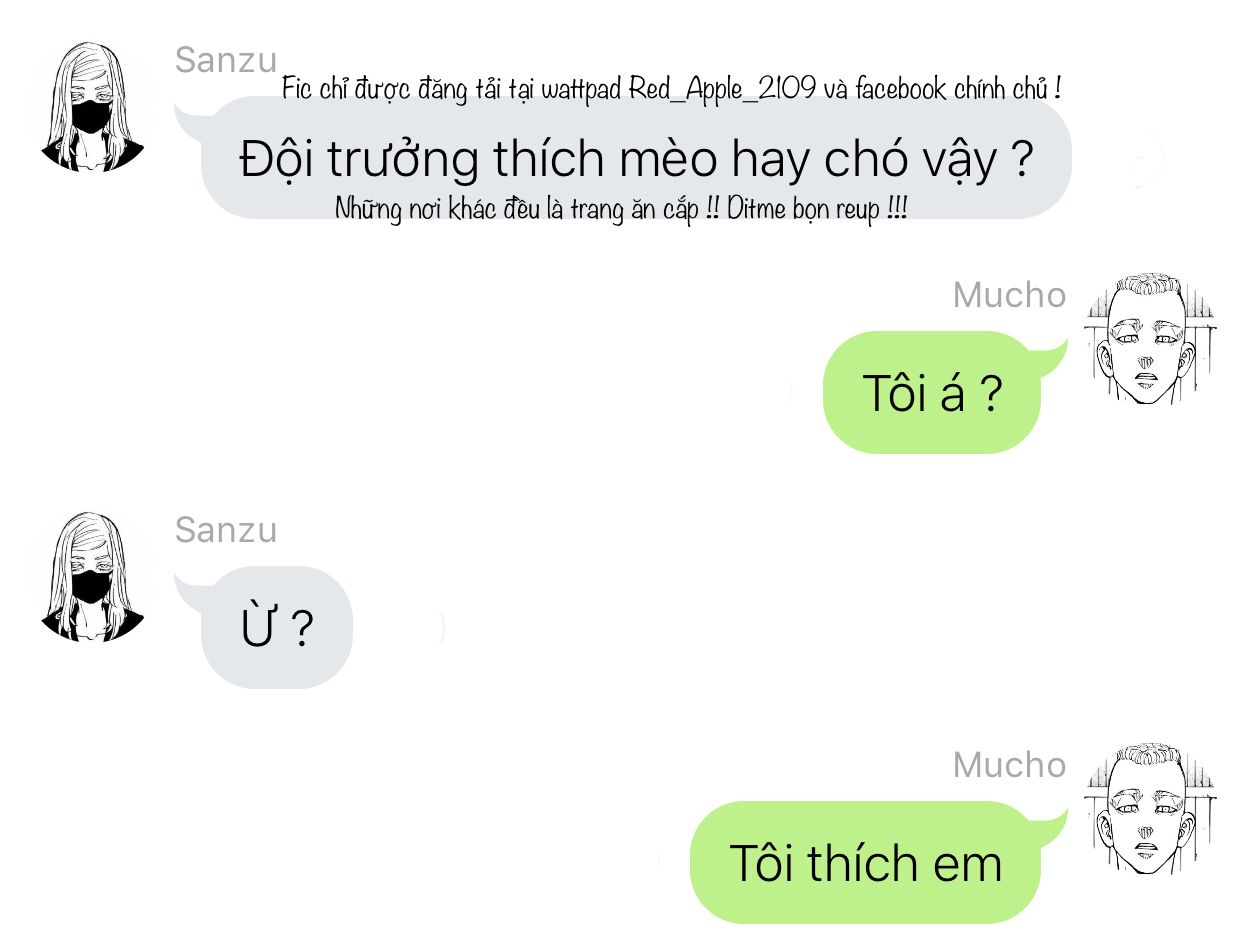Viewport: 1242px width, 938px height.
Task: Open Sanzu's avatar beside the cat-or-dog question
Action: pos(92,107)
